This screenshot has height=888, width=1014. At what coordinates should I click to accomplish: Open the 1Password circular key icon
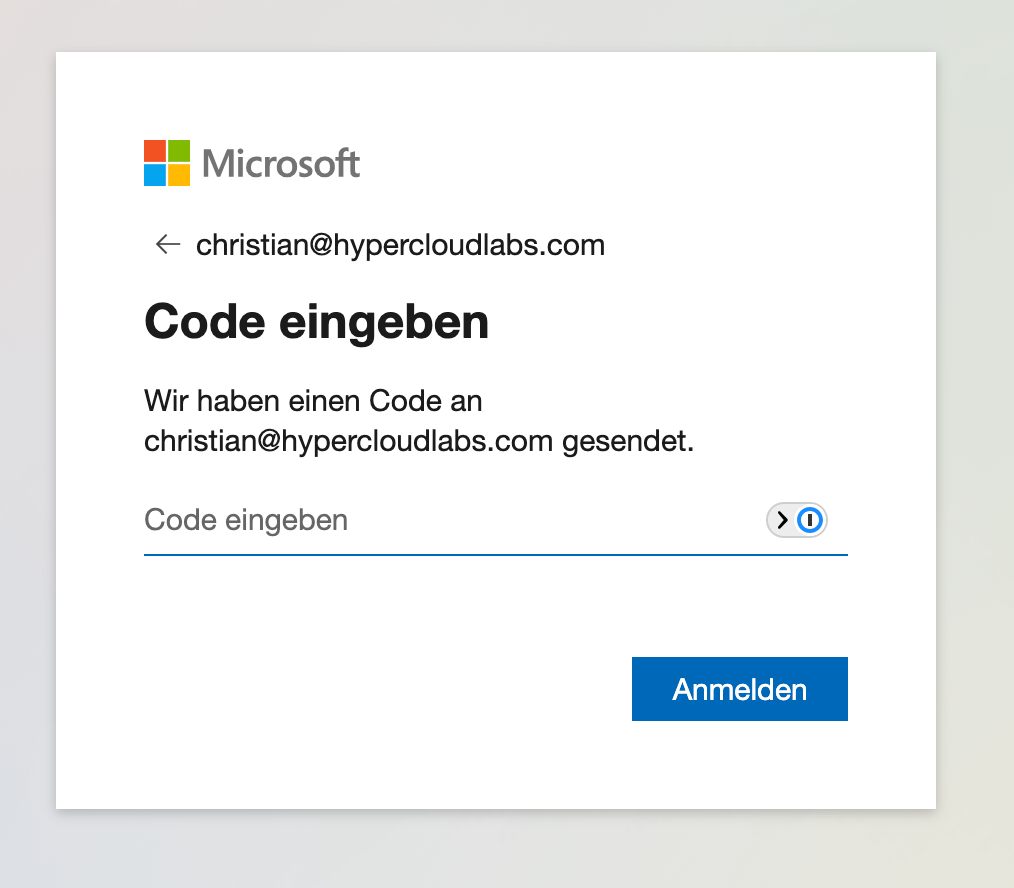pyautogui.click(x=810, y=520)
